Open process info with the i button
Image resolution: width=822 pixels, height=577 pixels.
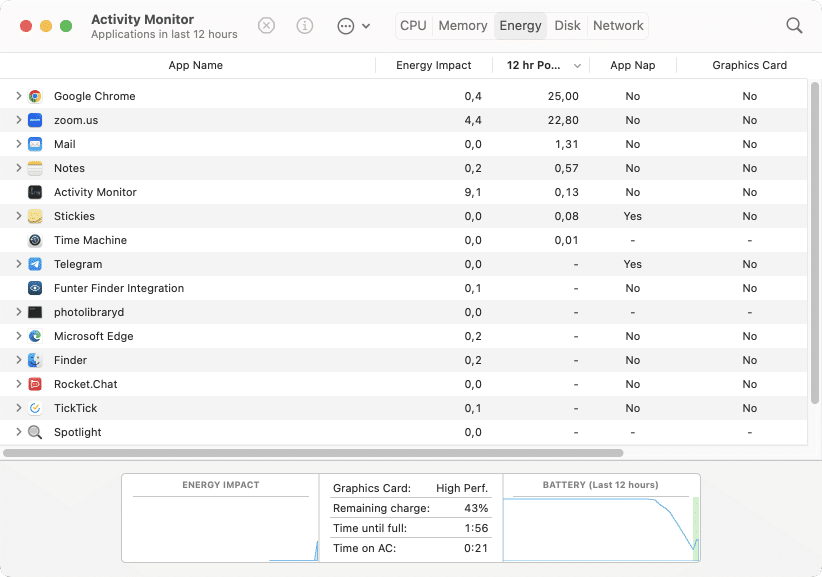(305, 26)
